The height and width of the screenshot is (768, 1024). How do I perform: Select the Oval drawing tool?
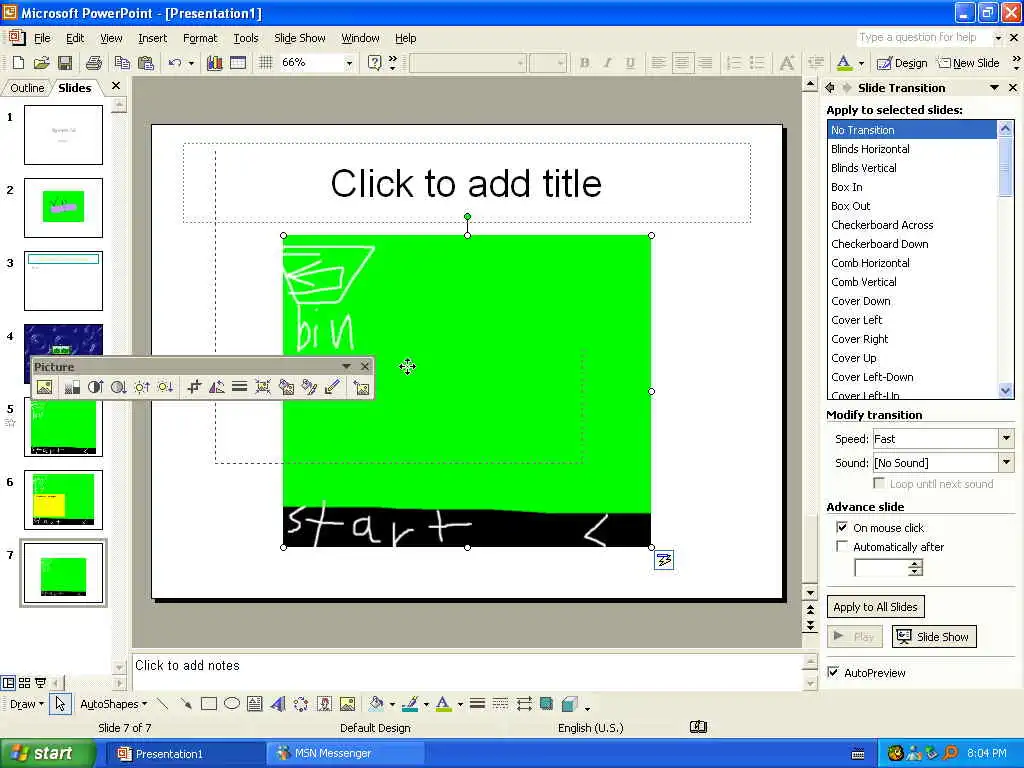[232, 704]
